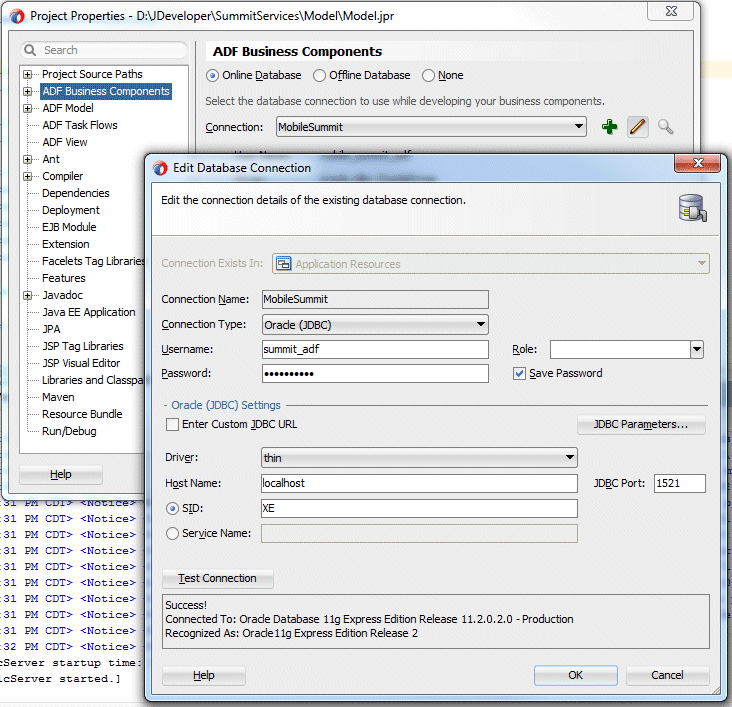
Task: Select the None radio button
Action: 428,76
